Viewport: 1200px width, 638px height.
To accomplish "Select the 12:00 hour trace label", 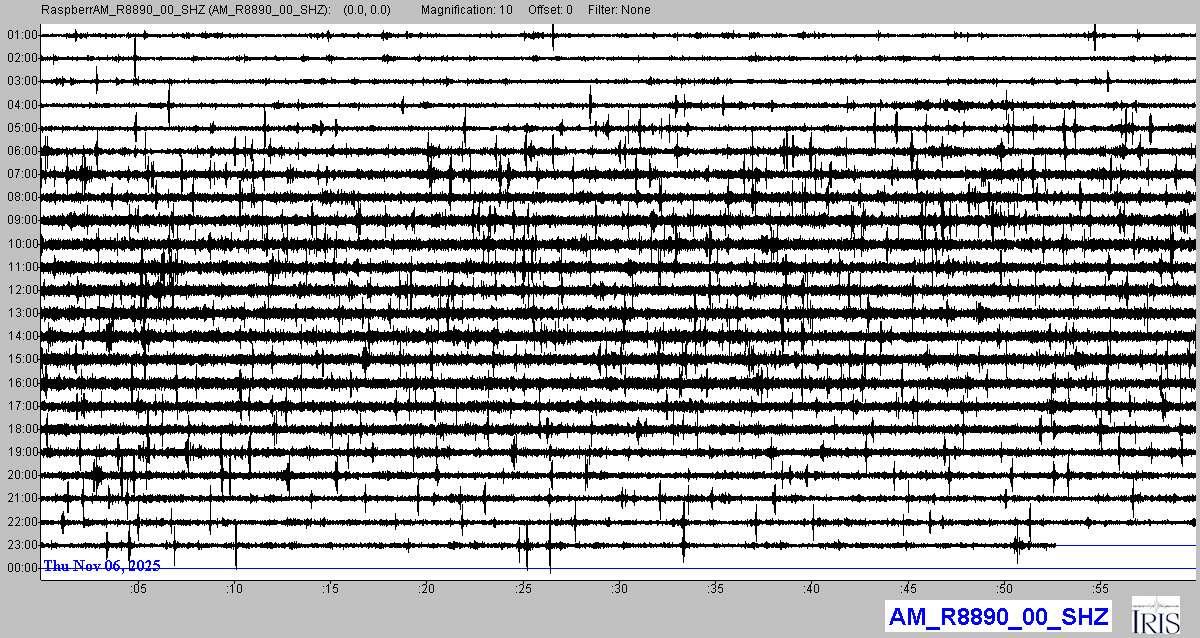I will pyautogui.click(x=22, y=290).
